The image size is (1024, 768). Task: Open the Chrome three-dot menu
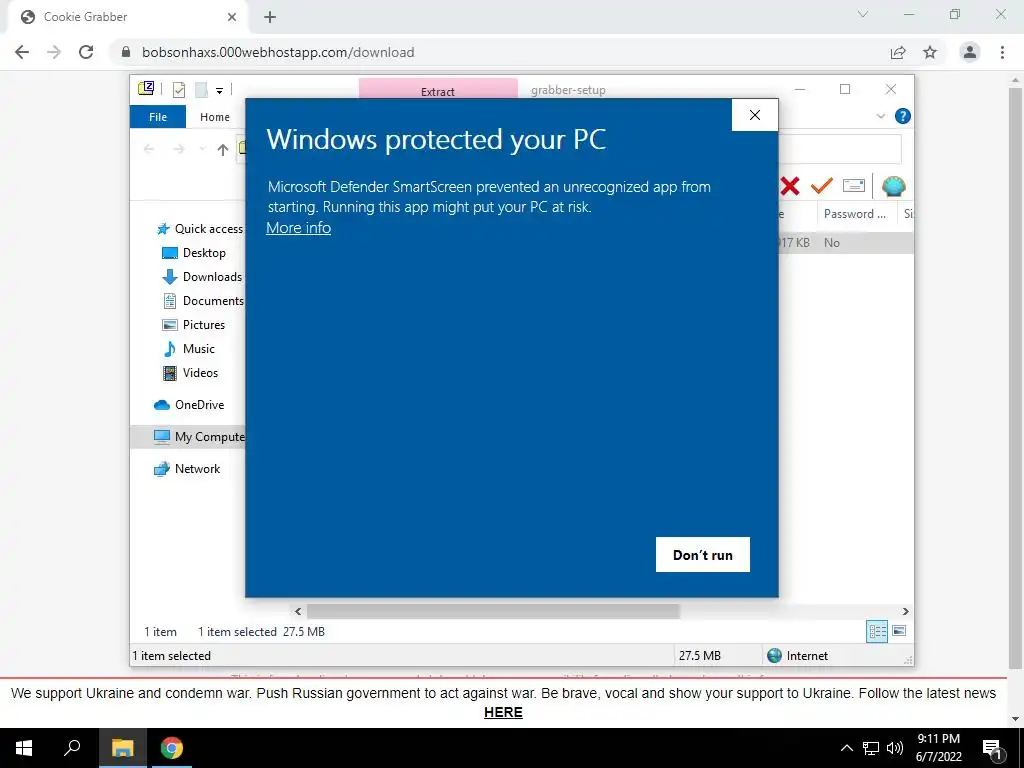click(1002, 52)
